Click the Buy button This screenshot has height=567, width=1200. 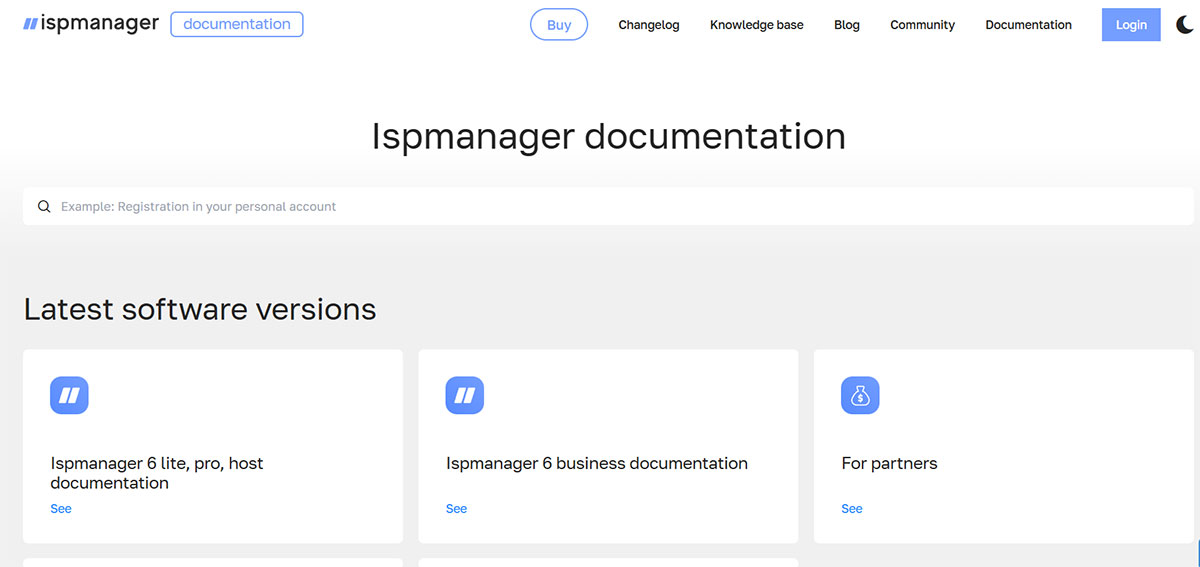pos(559,25)
